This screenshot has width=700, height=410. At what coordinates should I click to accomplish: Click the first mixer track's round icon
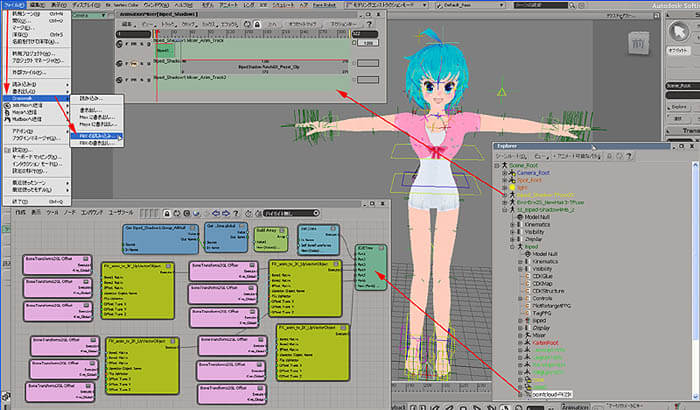tap(120, 45)
